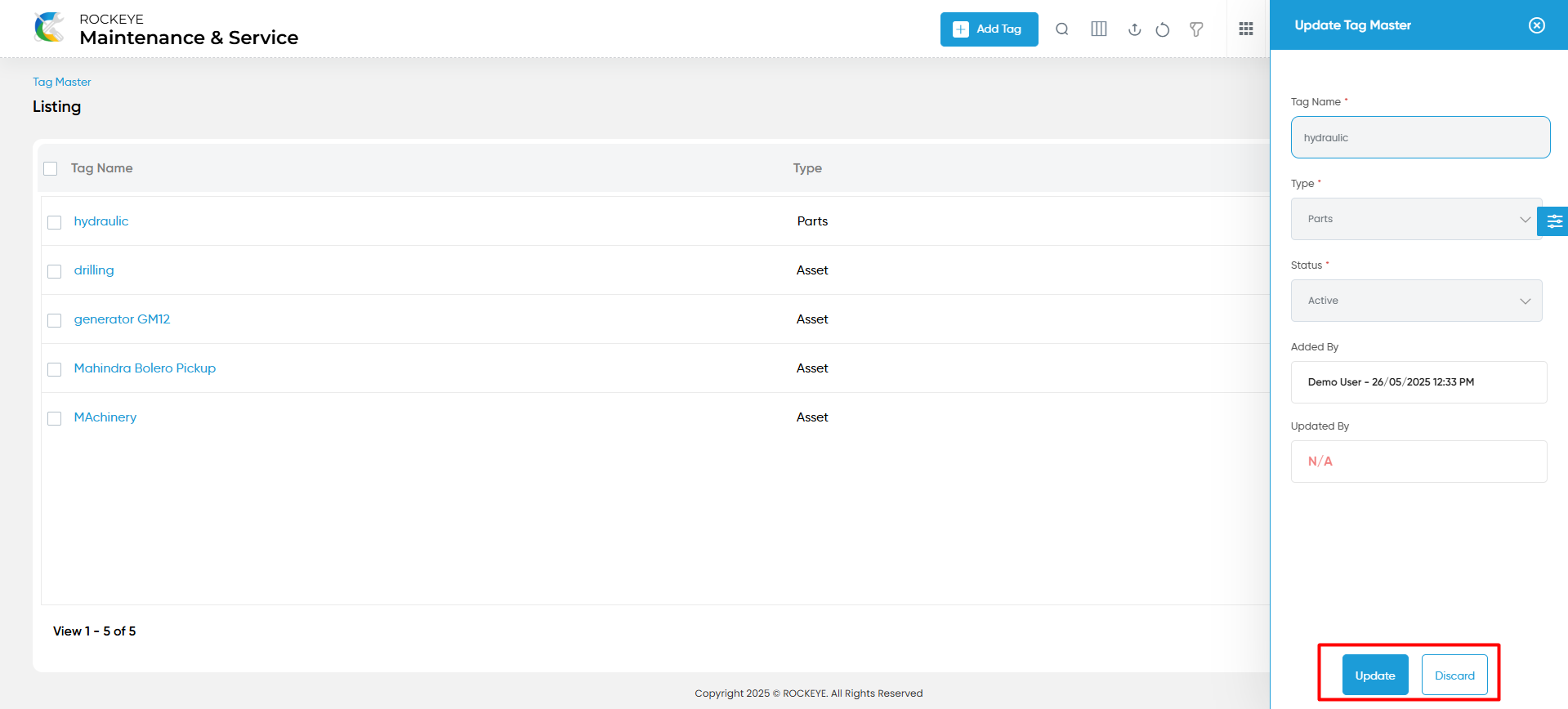Screen dimensions: 1568x709
Task: Click the blue settings sliders side tab
Action: [x=1553, y=221]
